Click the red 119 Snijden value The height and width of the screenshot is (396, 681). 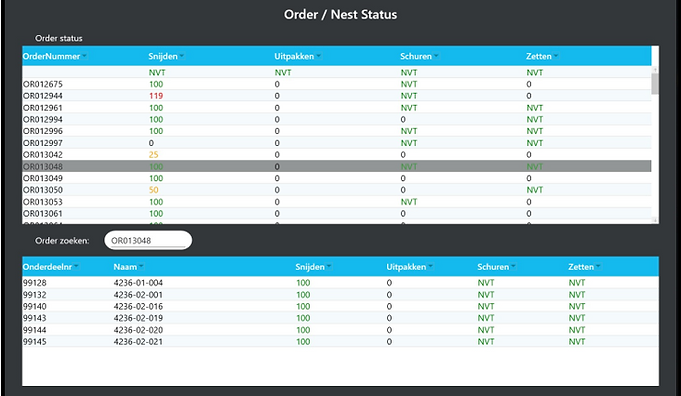(156, 96)
